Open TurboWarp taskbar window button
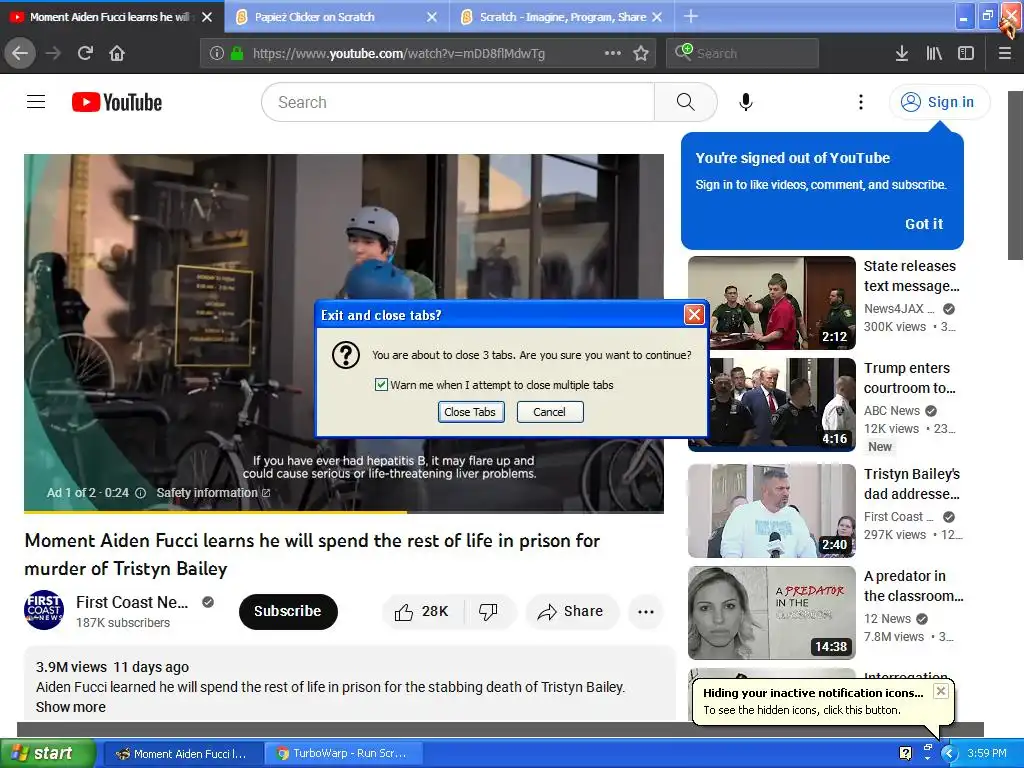 click(x=344, y=754)
